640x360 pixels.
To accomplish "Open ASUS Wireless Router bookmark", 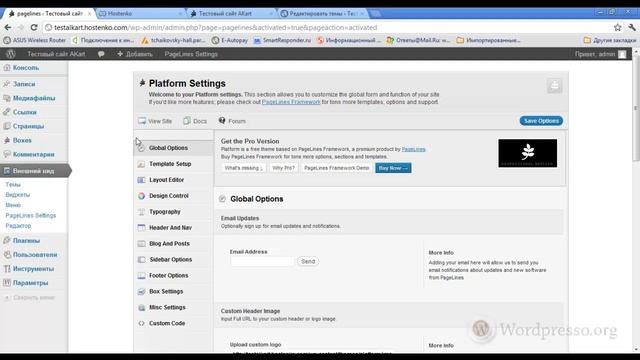I will tap(34, 40).
